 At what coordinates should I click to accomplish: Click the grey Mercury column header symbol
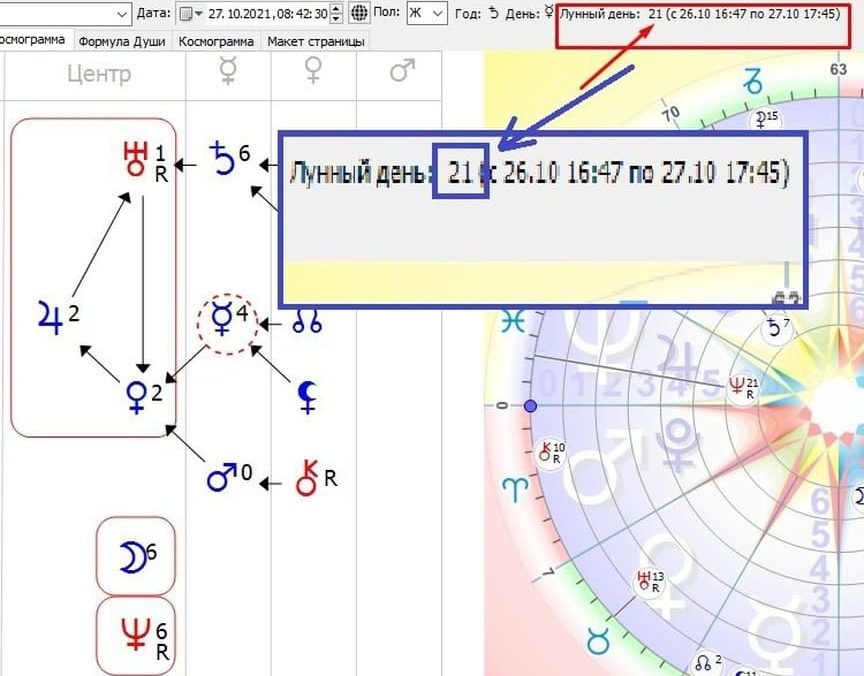tap(228, 72)
